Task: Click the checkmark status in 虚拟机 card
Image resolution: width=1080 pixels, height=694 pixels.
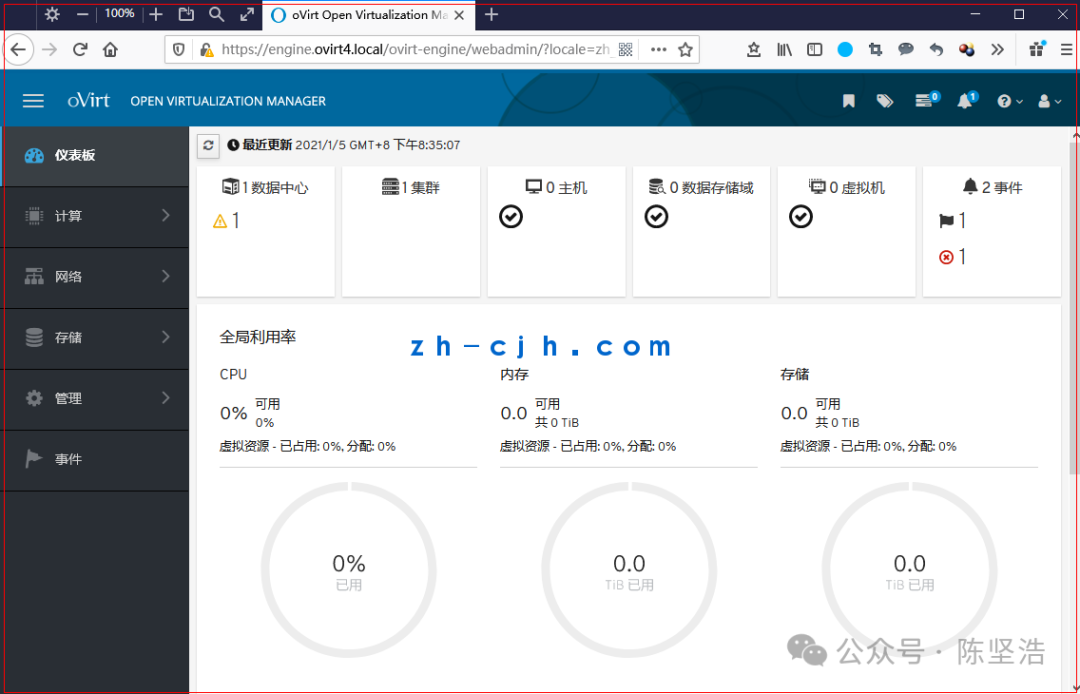Action: coord(801,217)
